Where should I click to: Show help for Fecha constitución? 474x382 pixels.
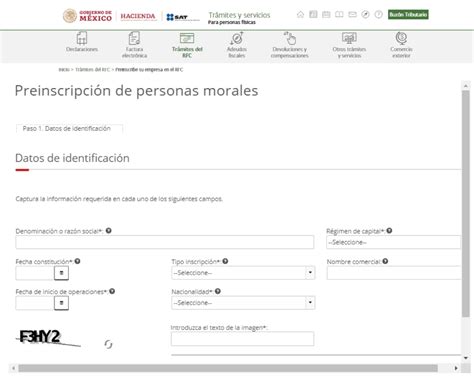click(x=77, y=261)
